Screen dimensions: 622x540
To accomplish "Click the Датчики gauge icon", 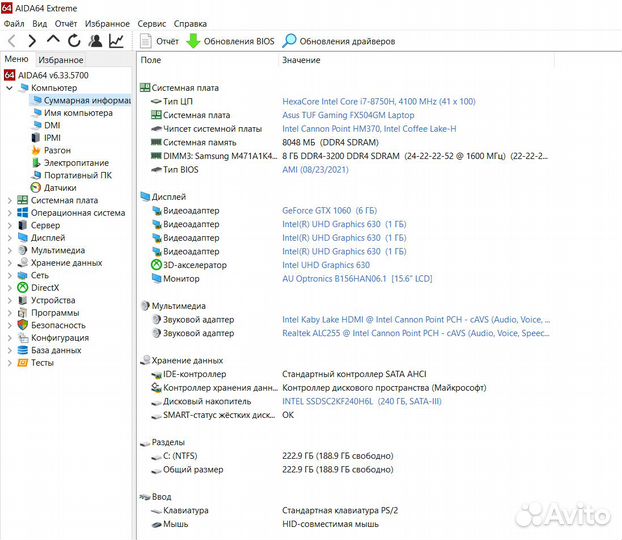I will (x=36, y=187).
